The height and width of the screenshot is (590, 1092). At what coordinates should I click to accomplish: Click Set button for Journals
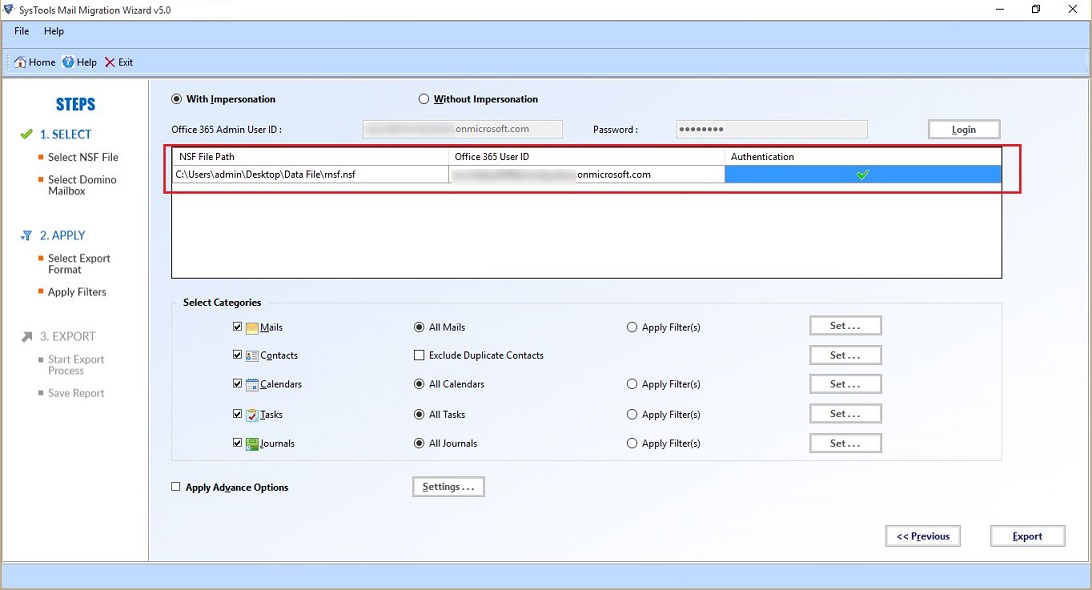tap(845, 443)
